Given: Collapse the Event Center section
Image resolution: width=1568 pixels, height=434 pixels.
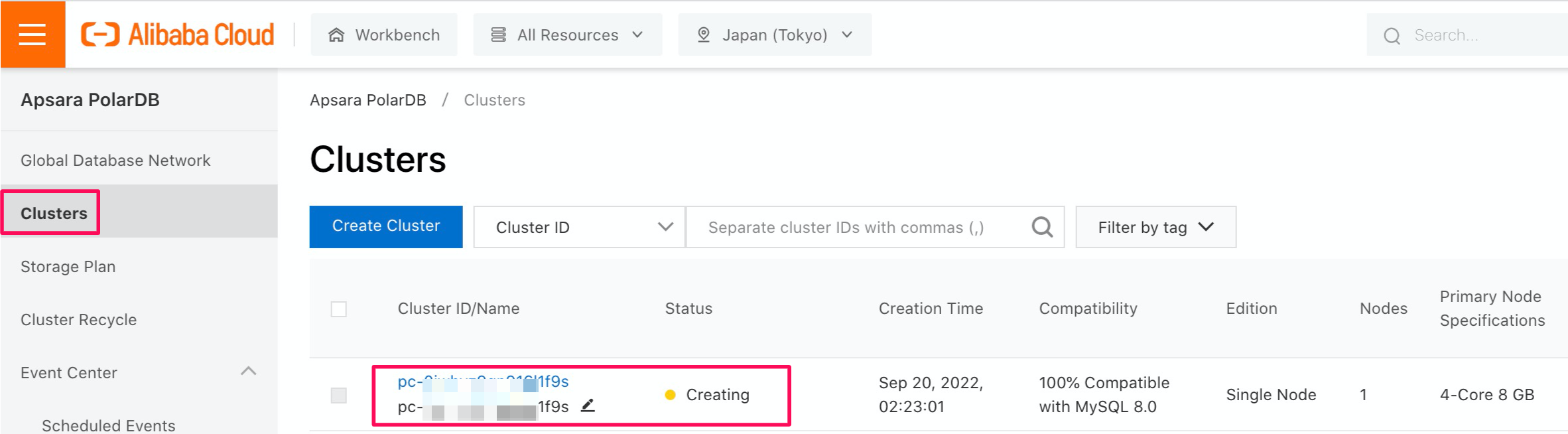Looking at the screenshot, I should pos(248,372).
